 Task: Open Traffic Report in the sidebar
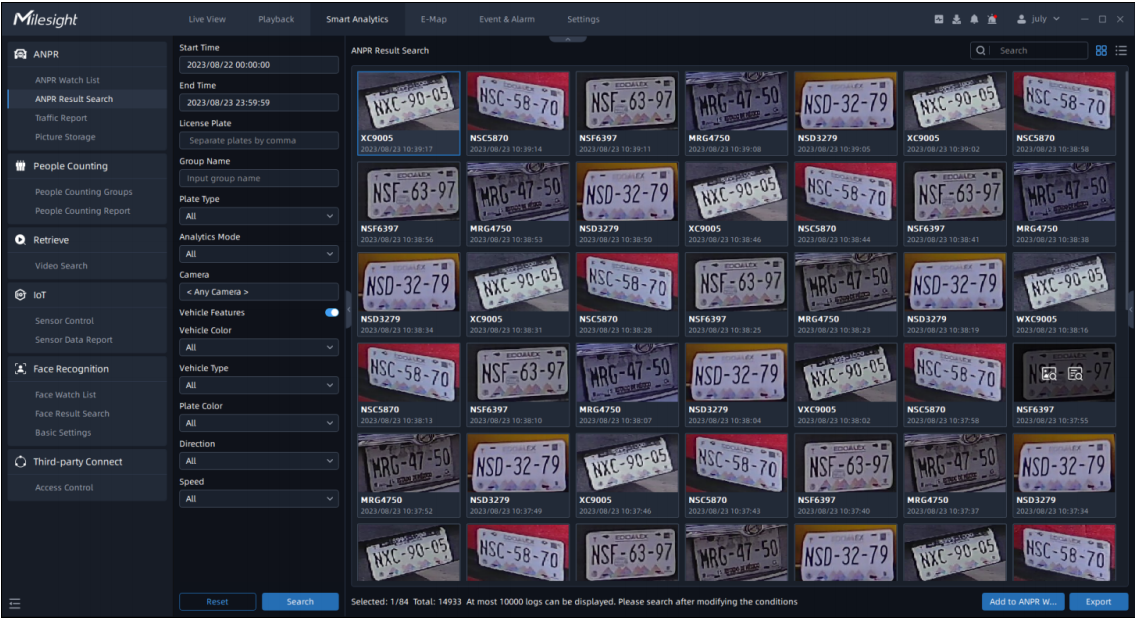[x=61, y=118]
